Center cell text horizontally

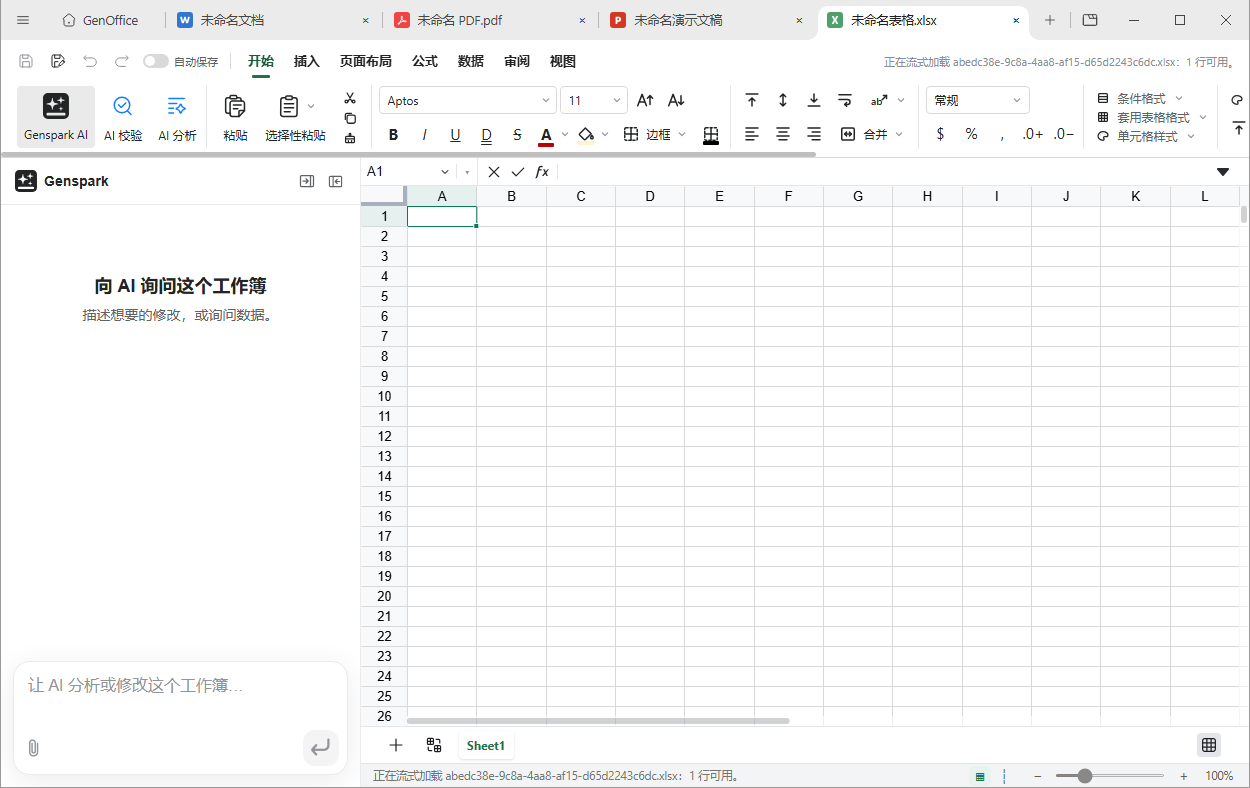(783, 134)
